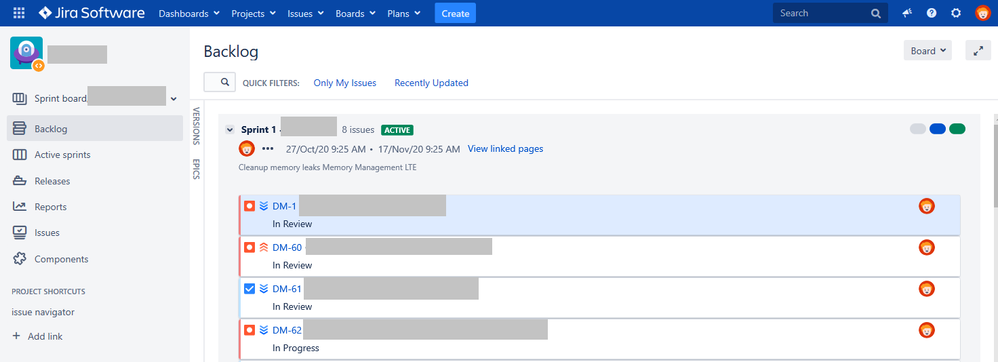Viewport: 998px width, 362px height.
Task: Click the Create button
Action: 455,13
